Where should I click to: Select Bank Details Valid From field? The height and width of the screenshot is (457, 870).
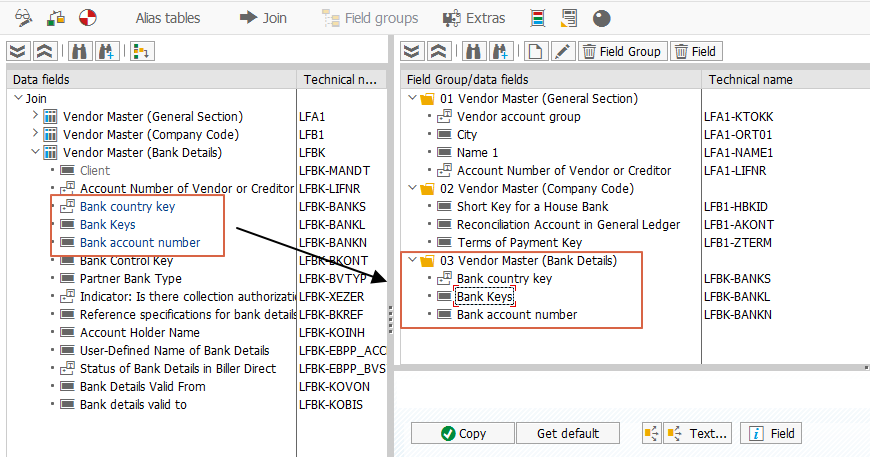coord(143,387)
